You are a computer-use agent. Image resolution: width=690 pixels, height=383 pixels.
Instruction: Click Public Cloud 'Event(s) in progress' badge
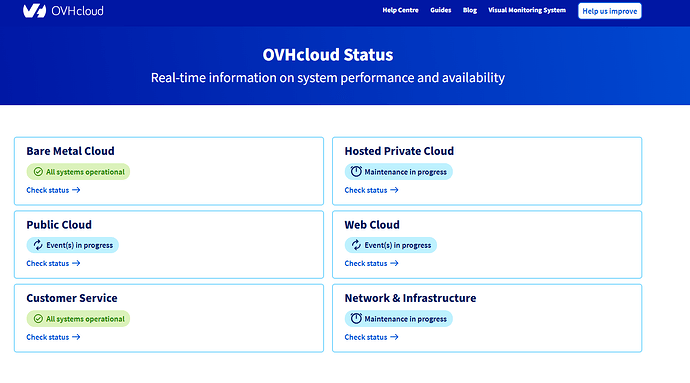73,245
